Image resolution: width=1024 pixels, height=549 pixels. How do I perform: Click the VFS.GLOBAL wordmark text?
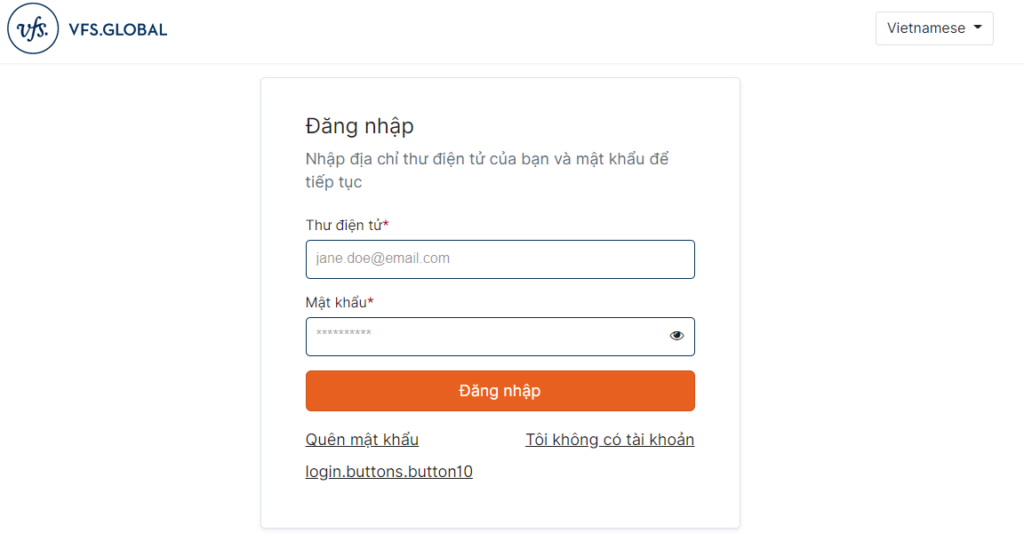coord(118,30)
